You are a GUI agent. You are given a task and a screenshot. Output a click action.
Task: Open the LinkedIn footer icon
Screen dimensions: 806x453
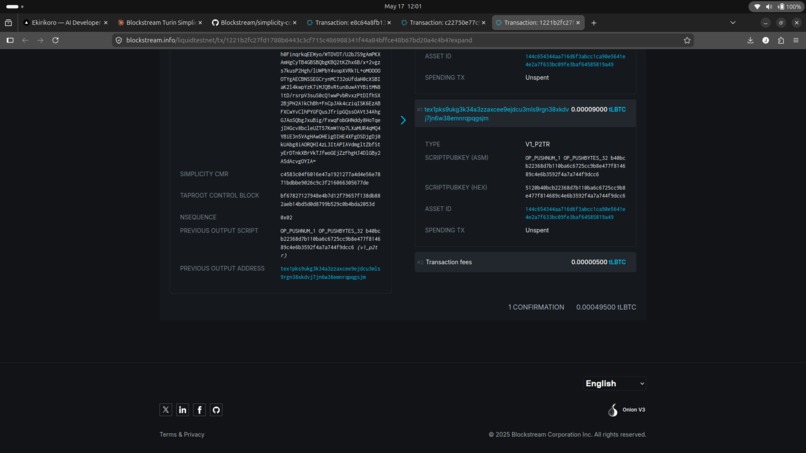pos(182,410)
